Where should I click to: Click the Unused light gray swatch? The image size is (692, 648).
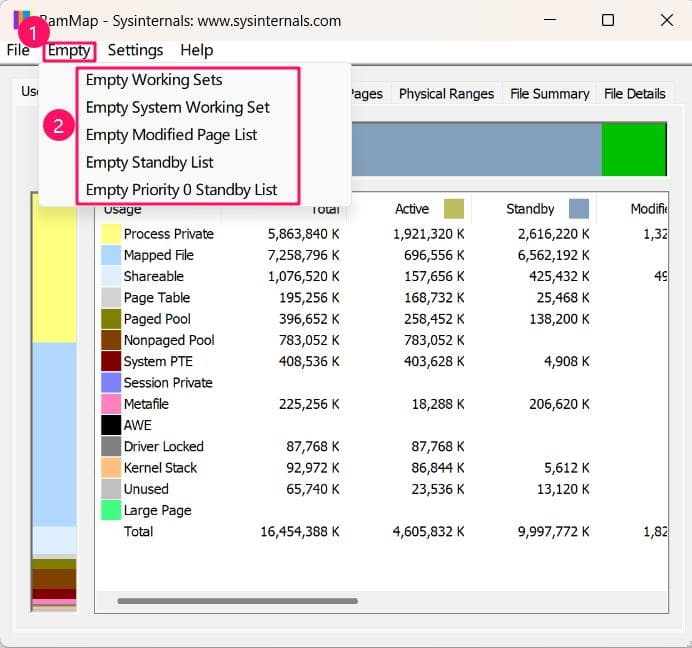(111, 489)
